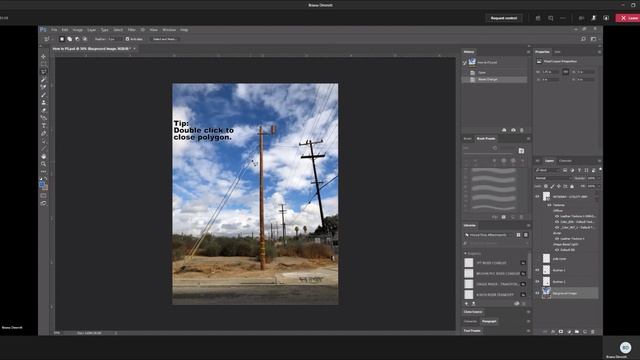
Task: Open the Layers blend mode Normal dropdown
Action: (553, 178)
